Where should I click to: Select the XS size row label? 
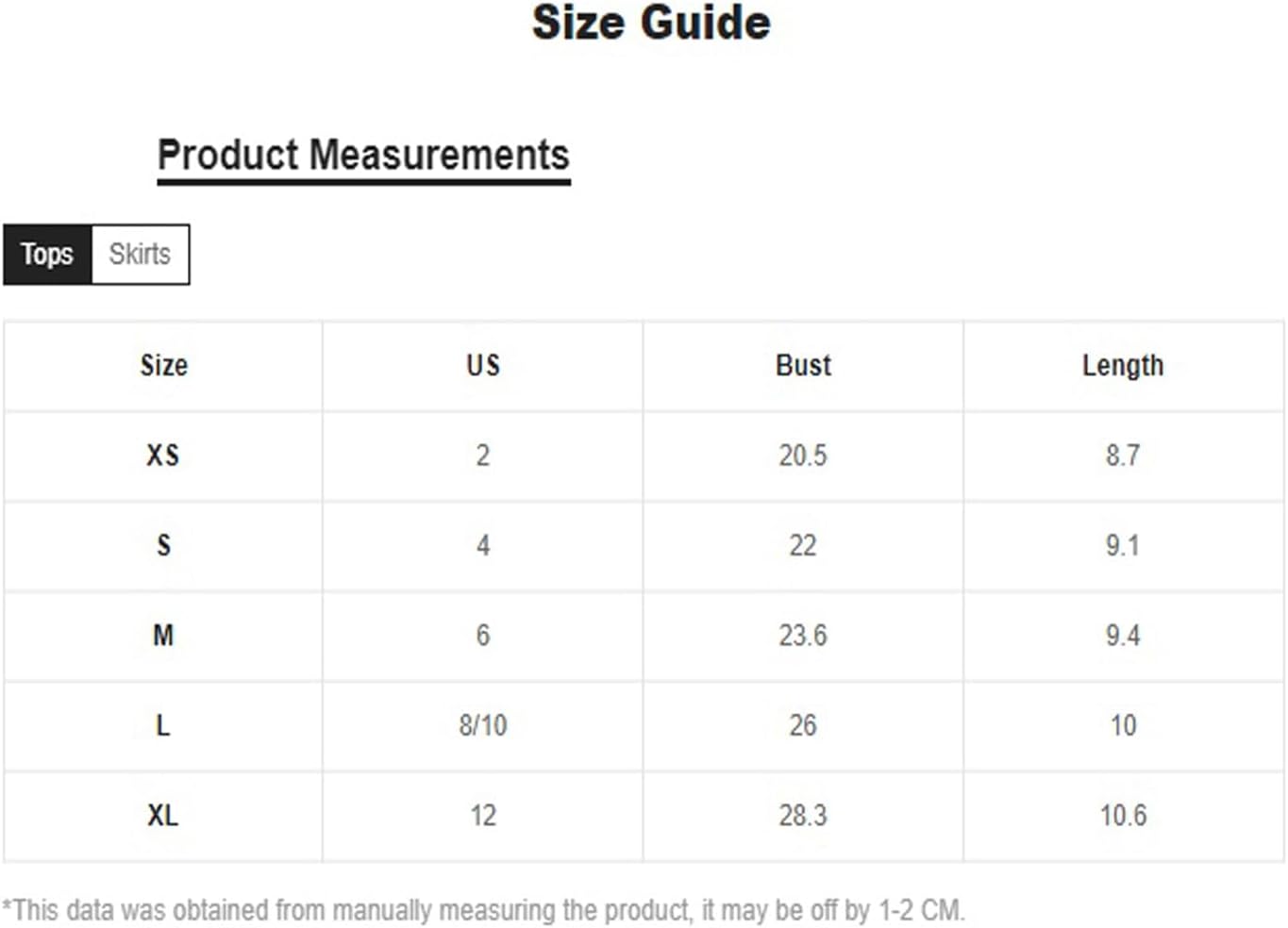[163, 456]
